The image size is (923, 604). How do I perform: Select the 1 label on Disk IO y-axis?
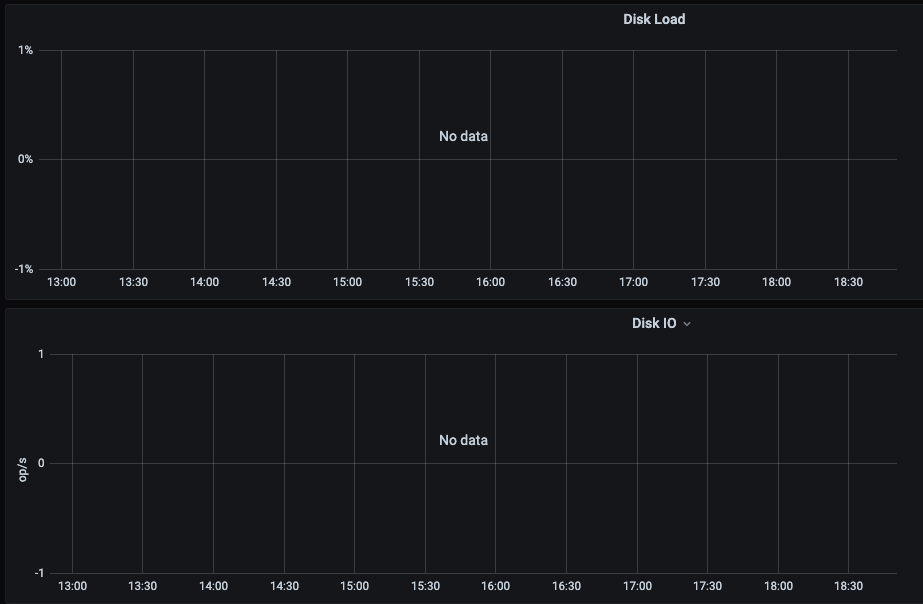(41, 354)
